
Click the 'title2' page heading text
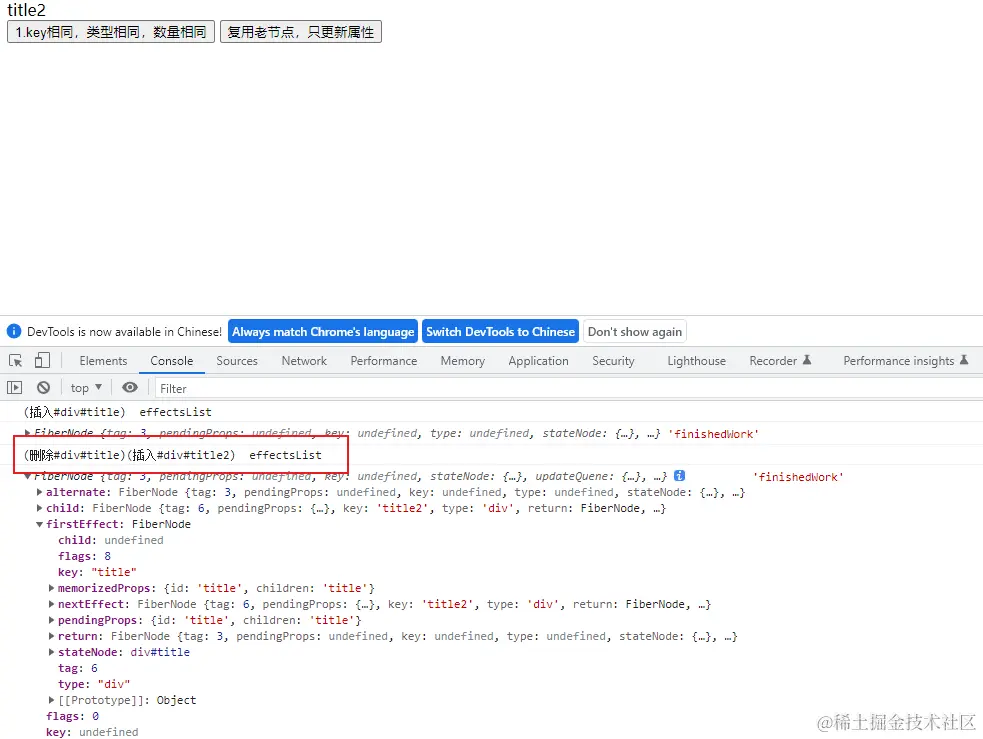click(26, 10)
